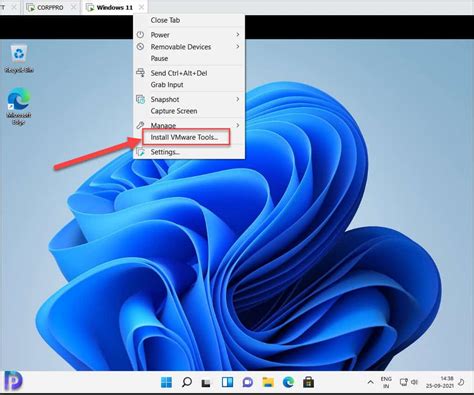Close the CORPPRO tab

click(74, 7)
